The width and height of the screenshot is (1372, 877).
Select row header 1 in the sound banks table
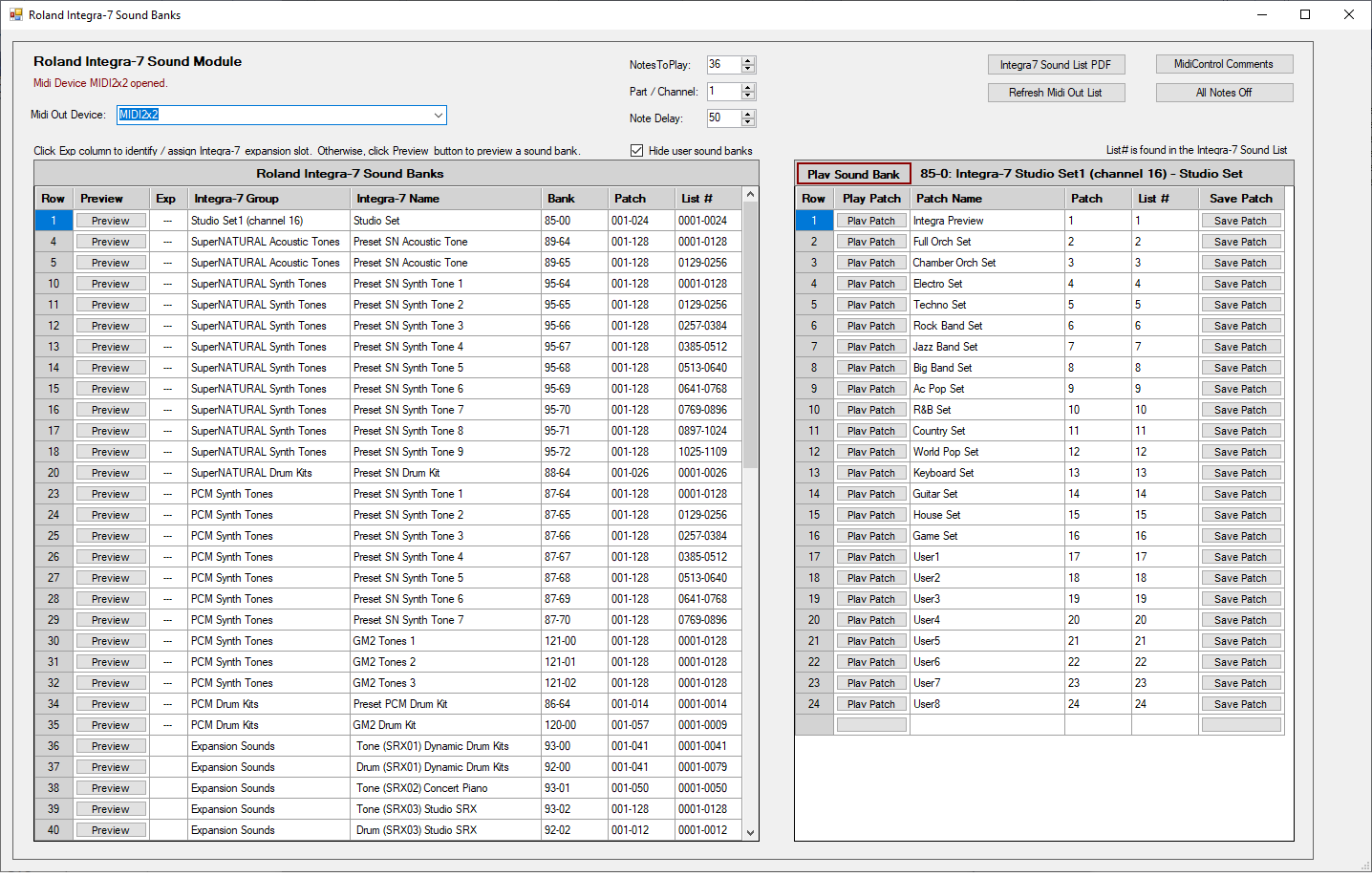(x=54, y=221)
